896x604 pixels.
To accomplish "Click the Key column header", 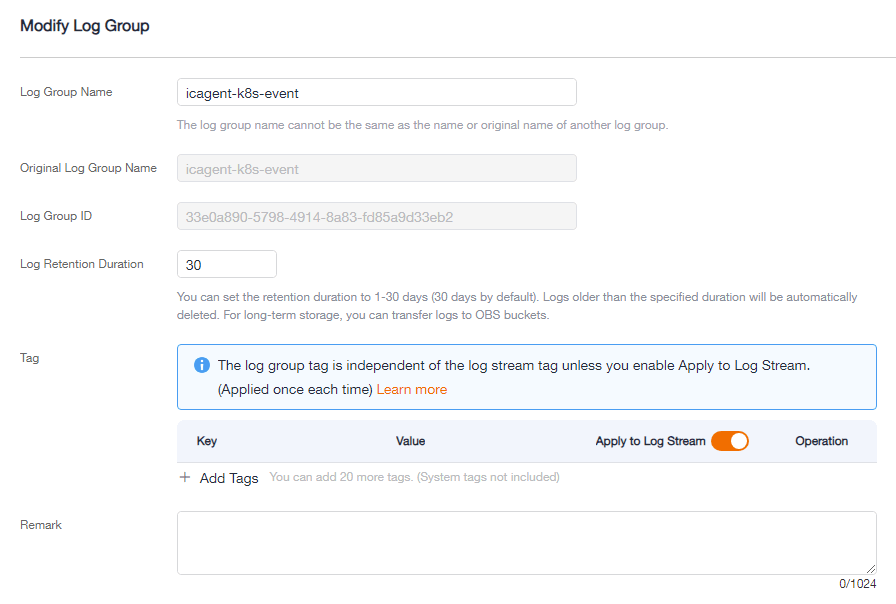I will click(x=207, y=441).
